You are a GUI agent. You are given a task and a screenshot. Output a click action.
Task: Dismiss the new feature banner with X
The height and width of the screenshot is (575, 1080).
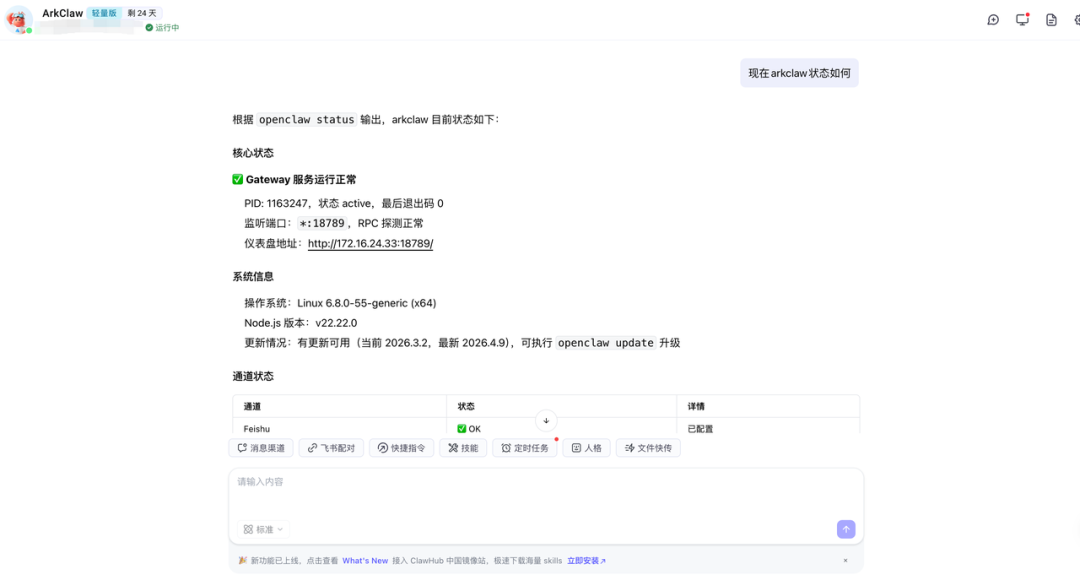click(x=845, y=561)
